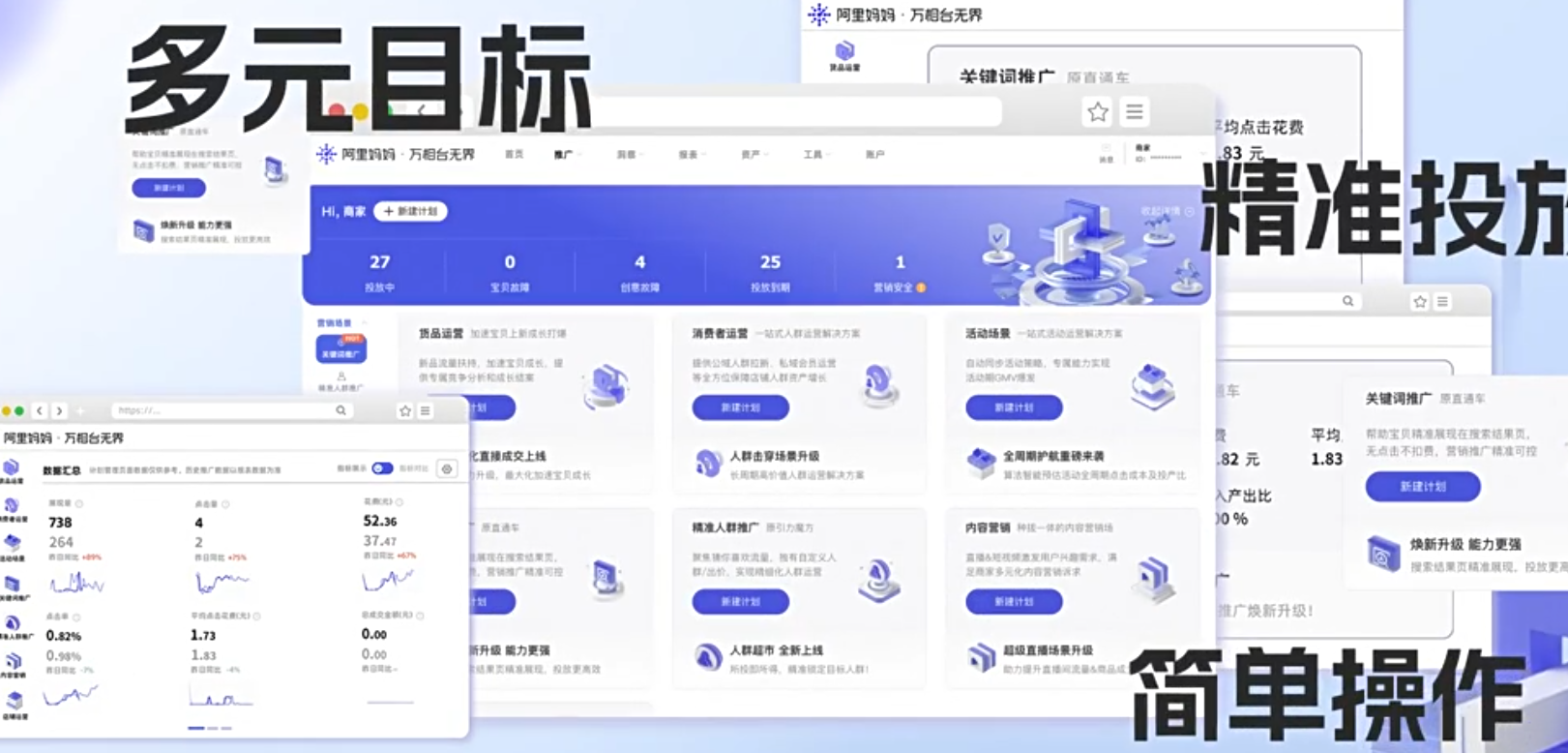Click the icon beside 超级直播场景升级
Viewport: 1568px width, 753px height.
tap(981, 658)
